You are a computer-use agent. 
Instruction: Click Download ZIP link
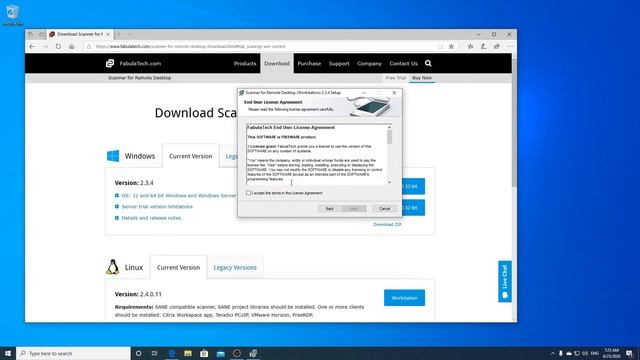[387, 224]
